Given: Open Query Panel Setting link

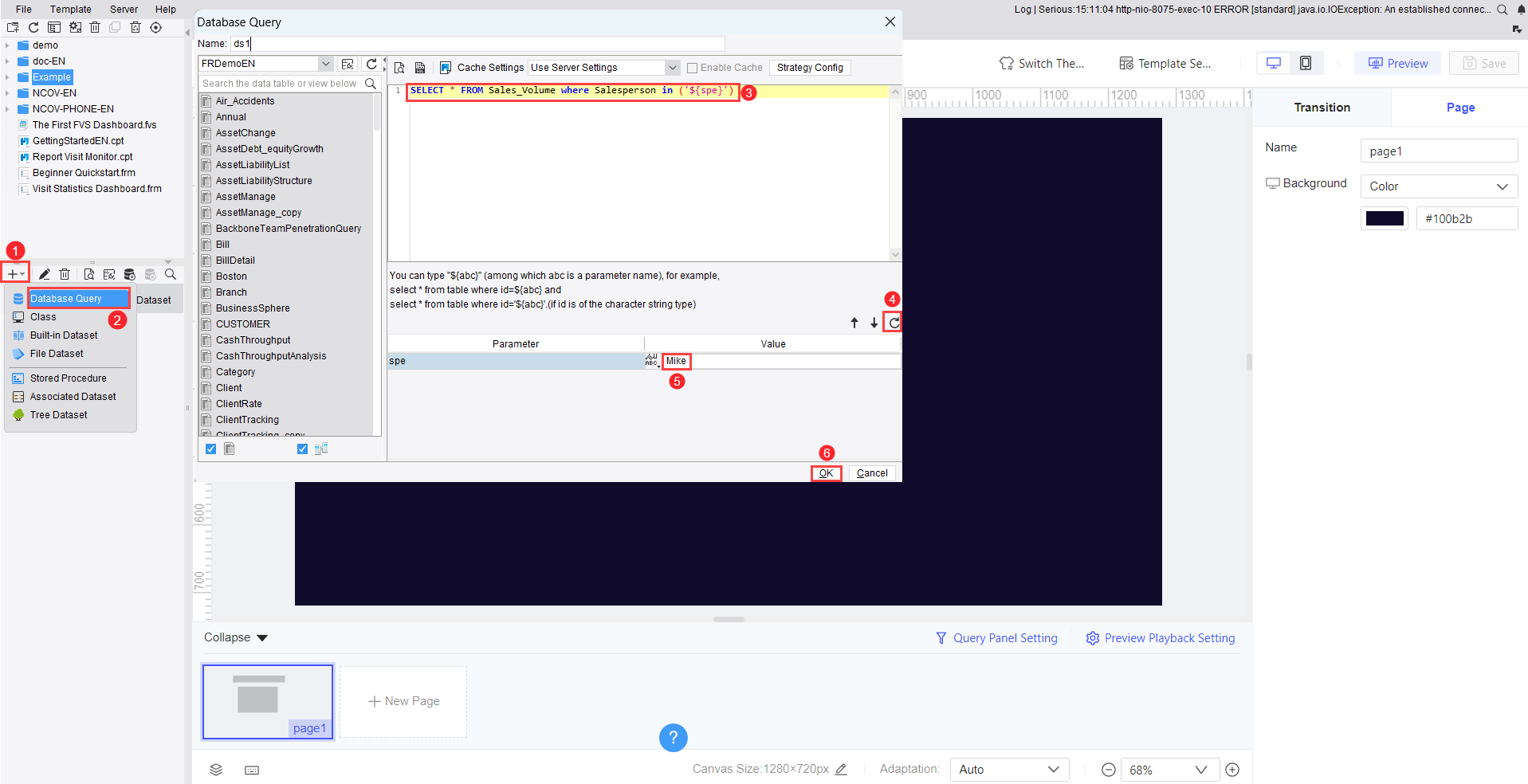Looking at the screenshot, I should (996, 638).
